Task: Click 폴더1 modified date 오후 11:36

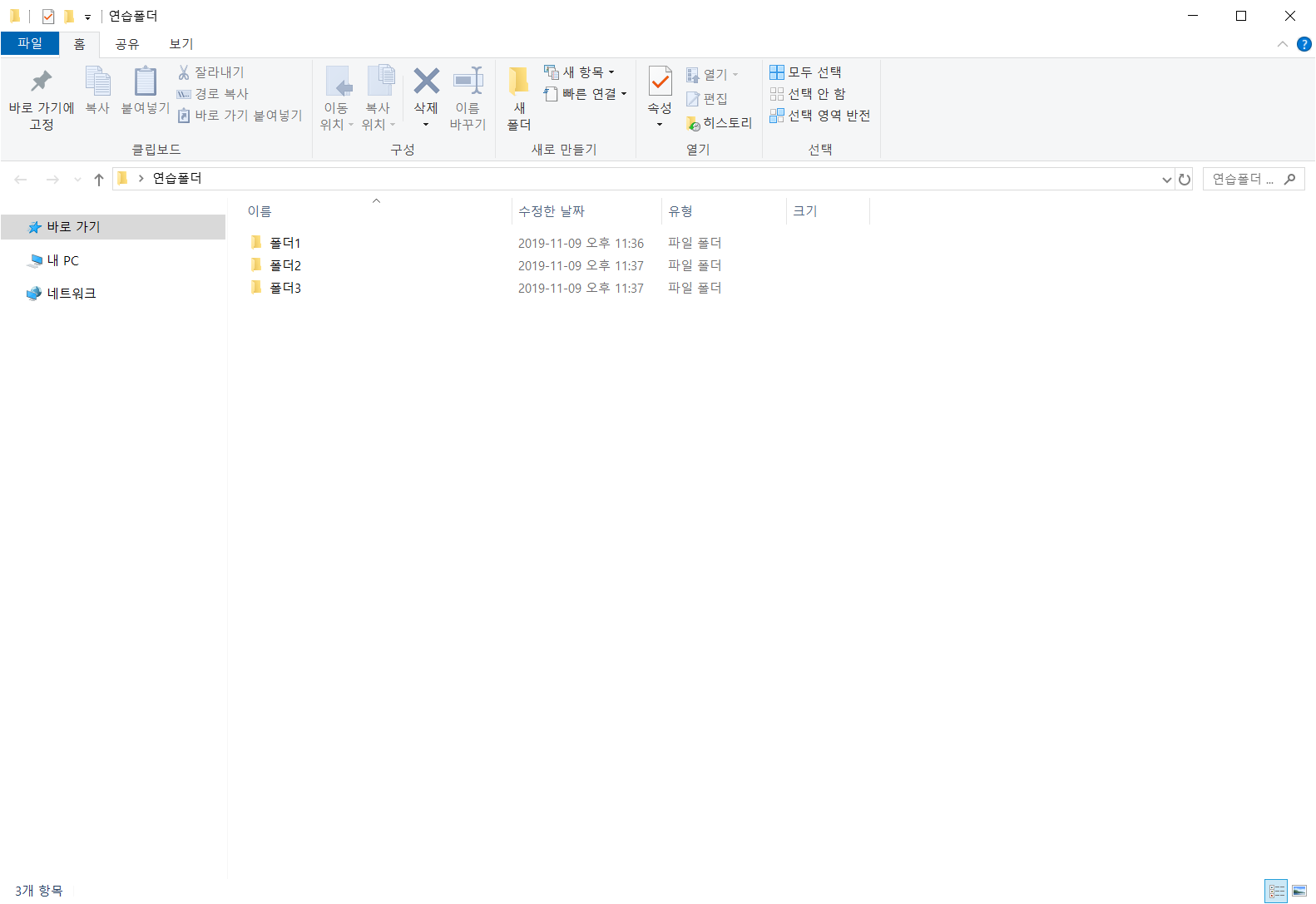Action: (x=581, y=243)
